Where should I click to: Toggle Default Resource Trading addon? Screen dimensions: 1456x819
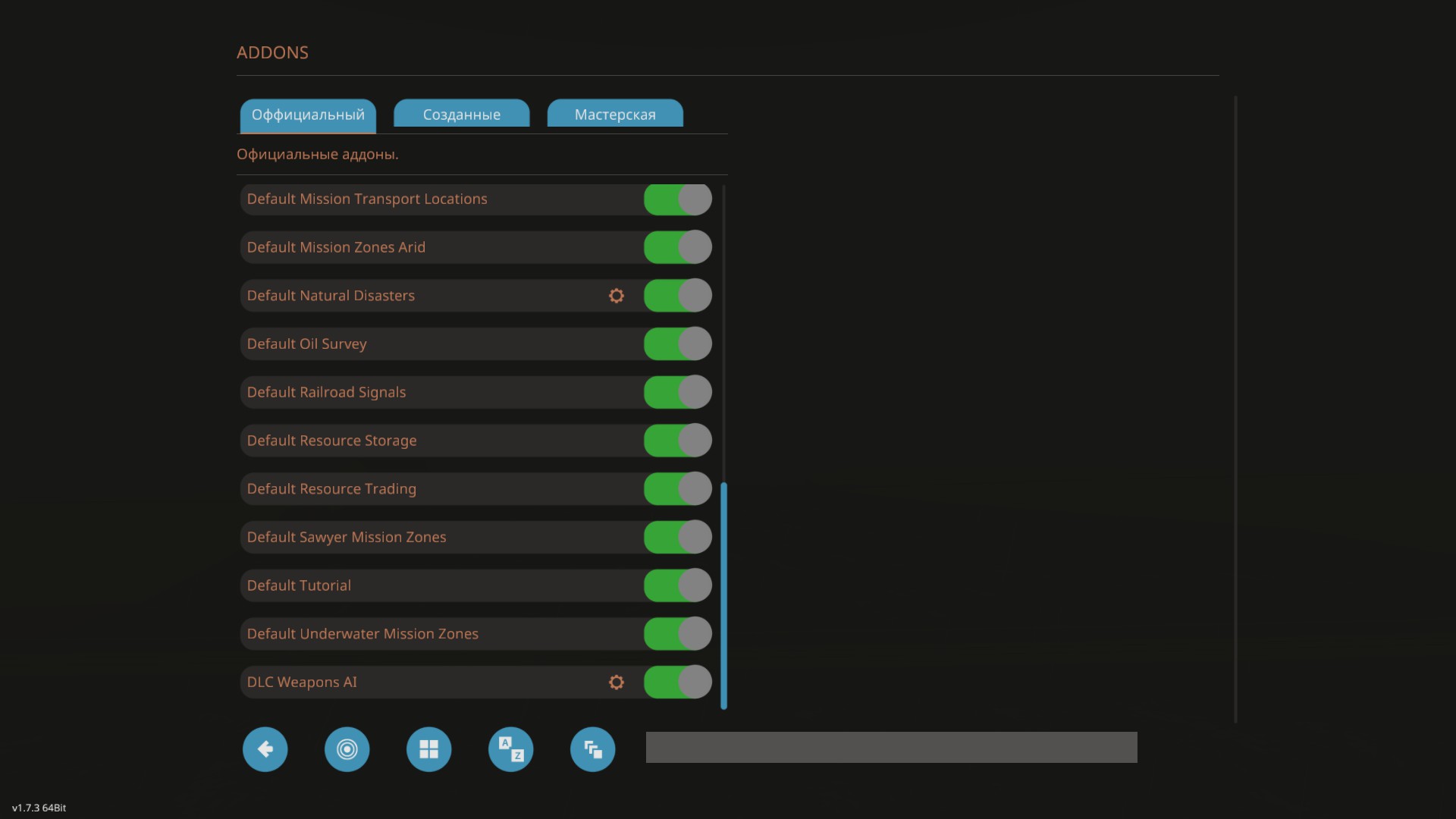tap(677, 489)
